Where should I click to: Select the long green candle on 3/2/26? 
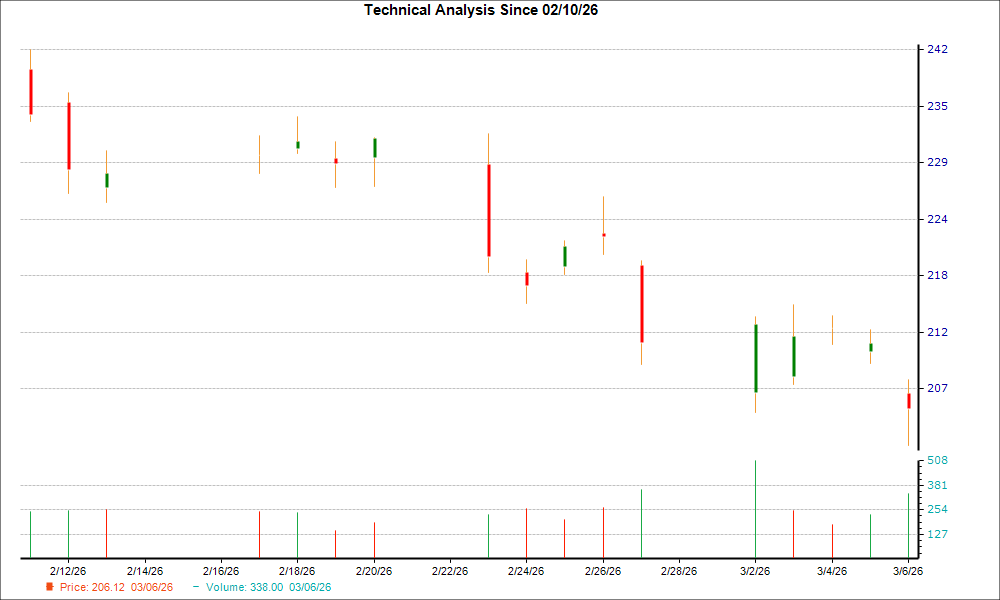(x=756, y=357)
